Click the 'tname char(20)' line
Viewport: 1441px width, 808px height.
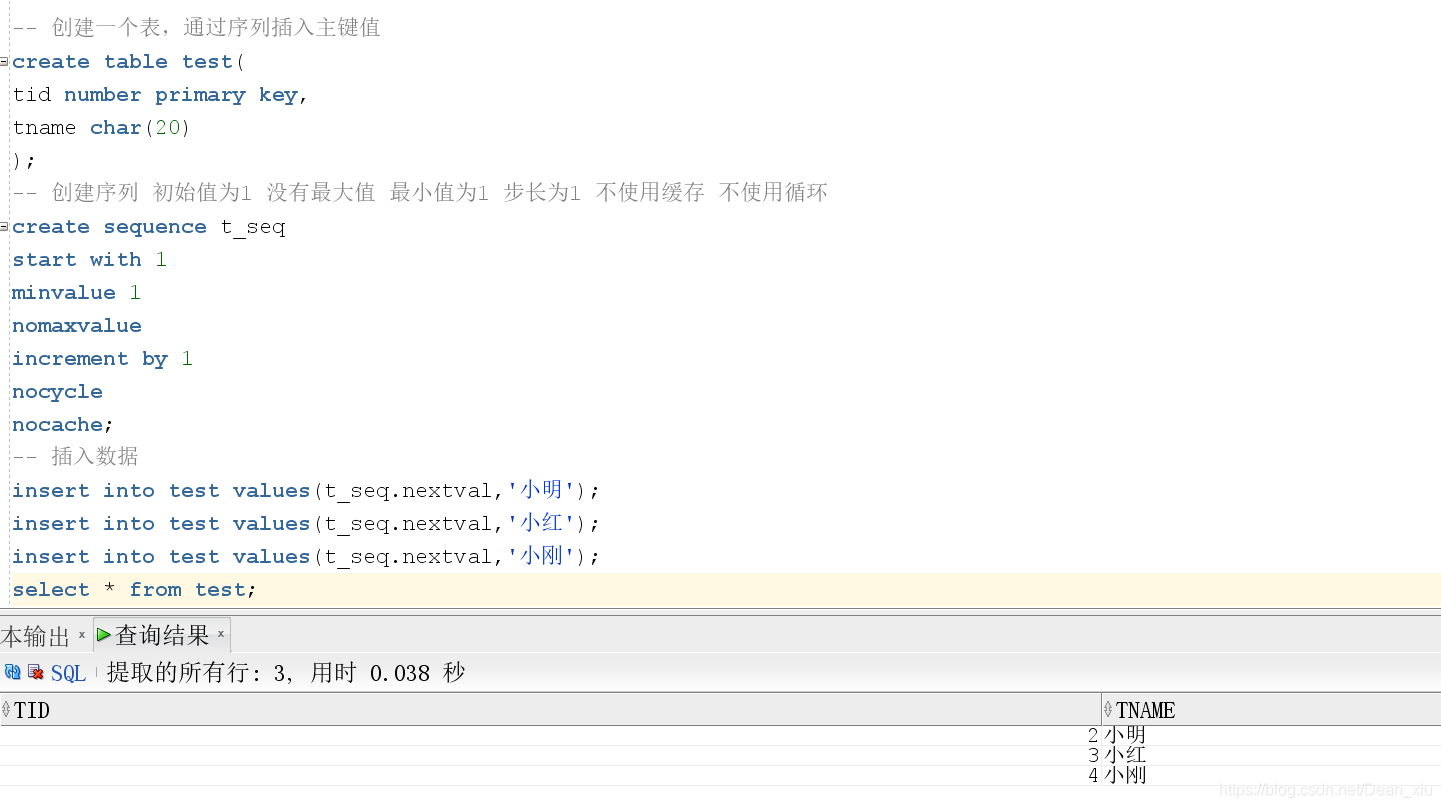(x=101, y=128)
